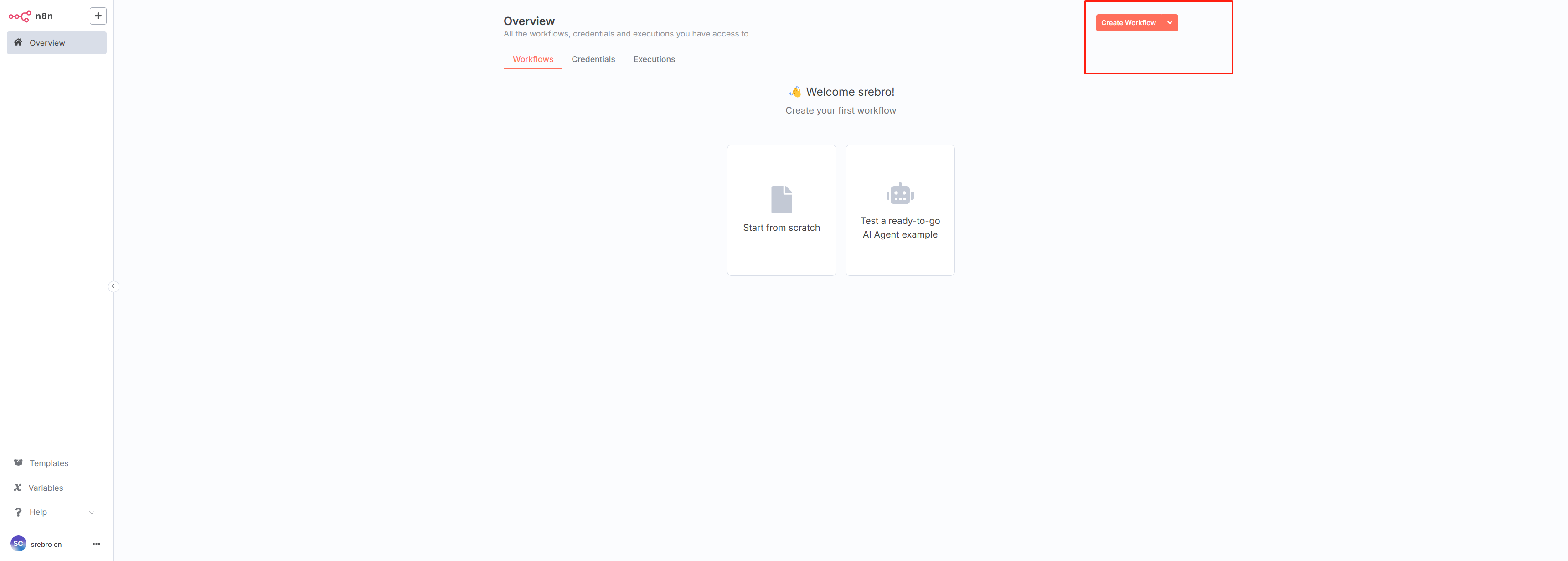Click the document icon for Start from scratch
This screenshot has width=1568, height=561.
(781, 199)
